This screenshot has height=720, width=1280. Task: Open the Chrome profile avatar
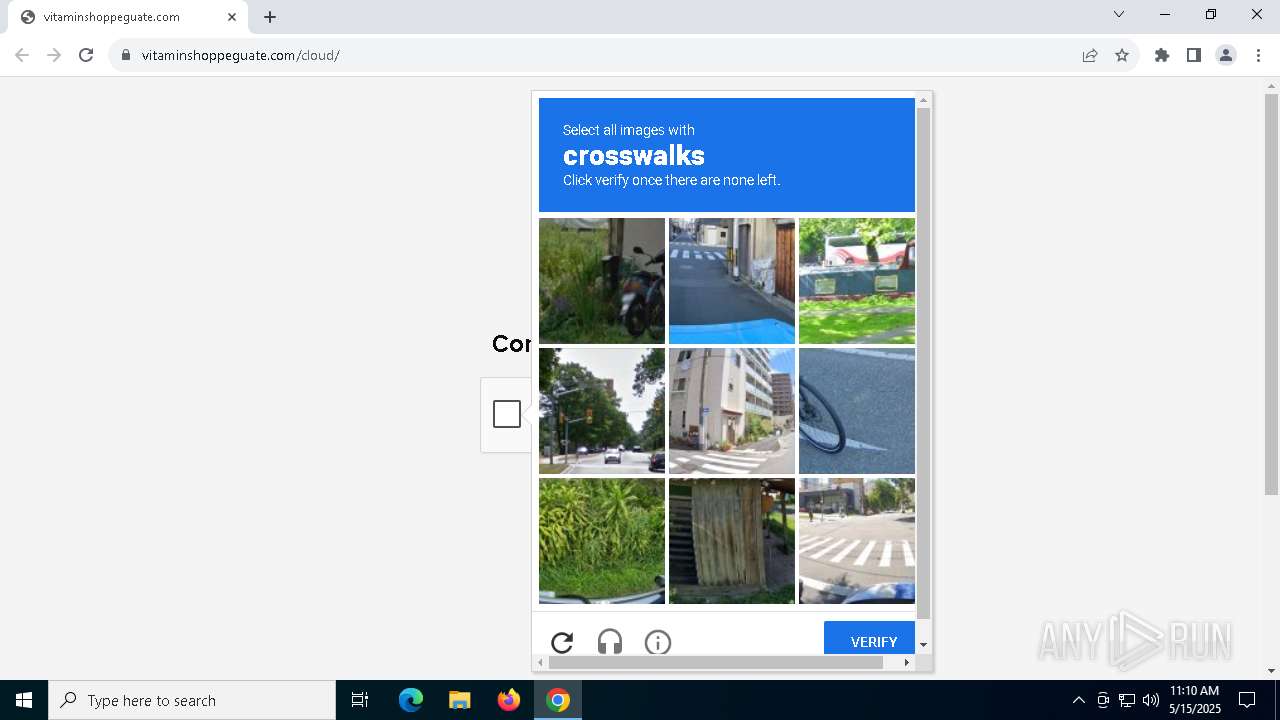click(x=1226, y=55)
